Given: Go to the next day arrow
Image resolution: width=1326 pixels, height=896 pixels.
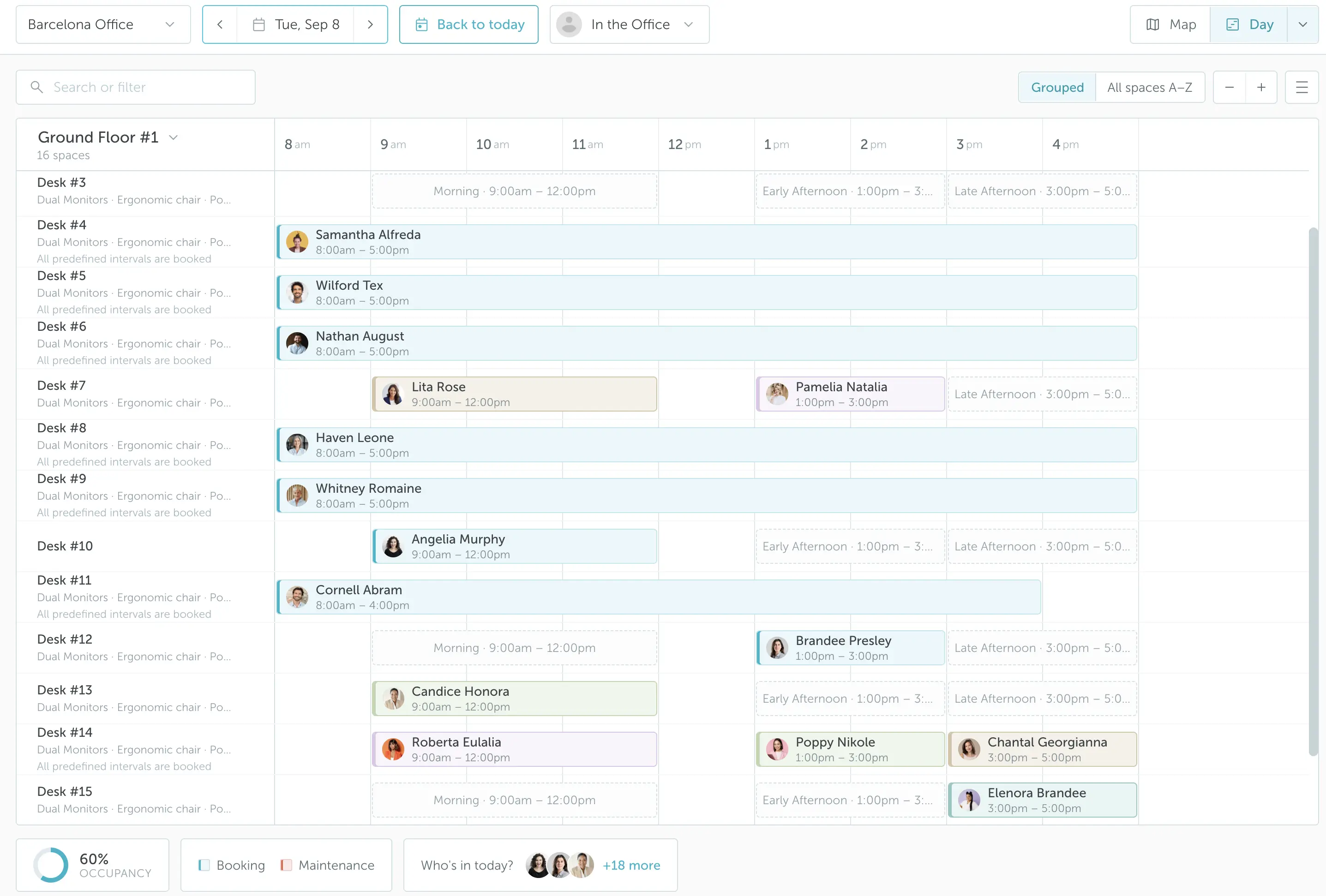Looking at the screenshot, I should click(370, 24).
